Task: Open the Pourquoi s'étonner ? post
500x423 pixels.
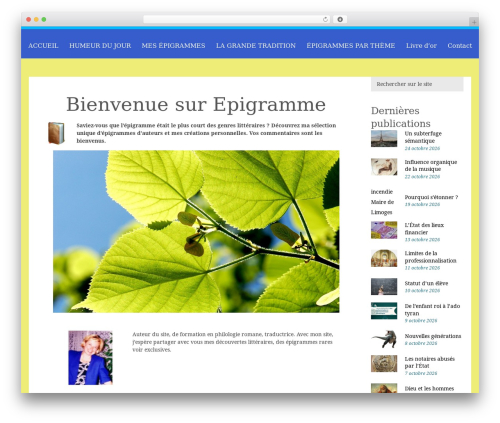Action: coord(431,197)
